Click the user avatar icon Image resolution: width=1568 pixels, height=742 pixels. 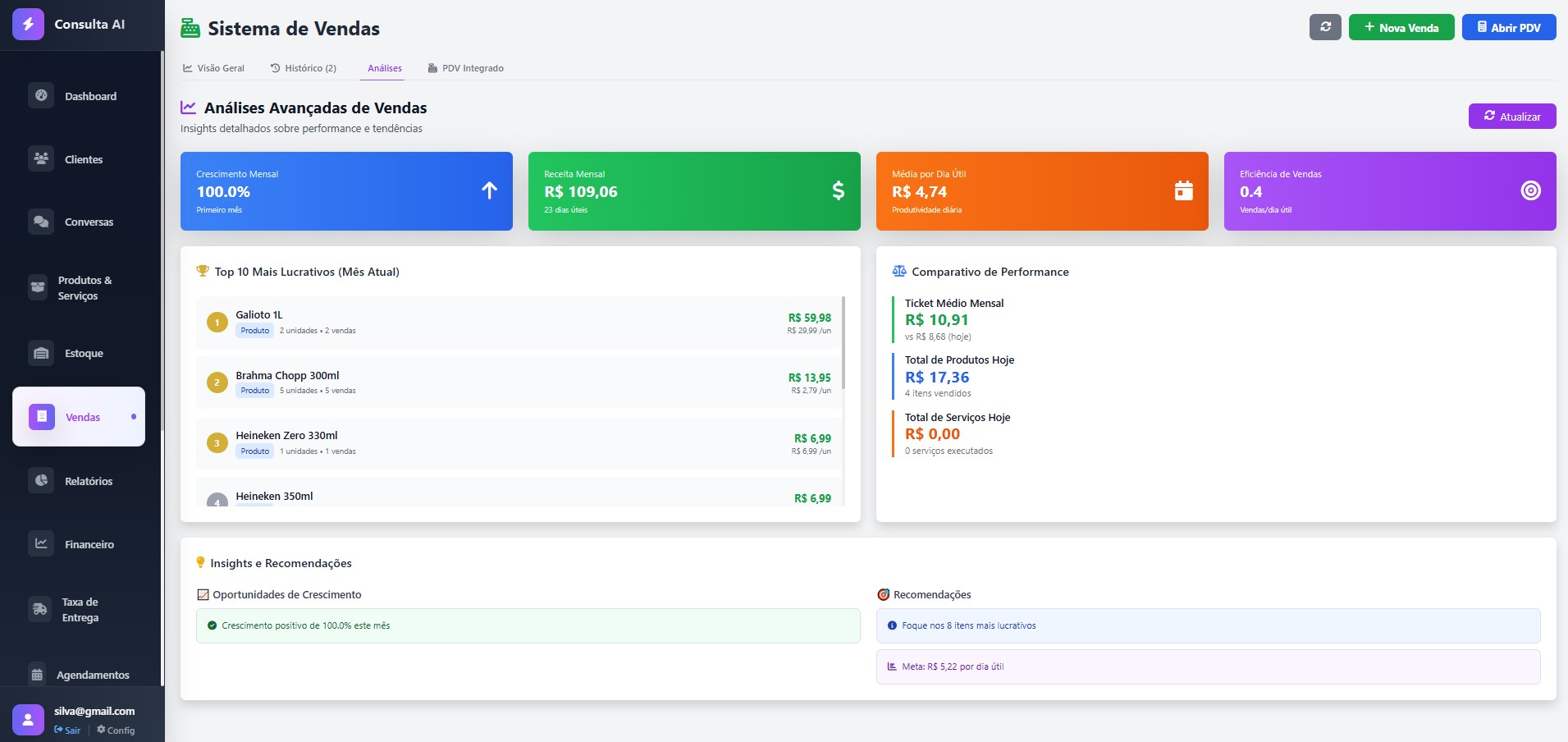[x=28, y=720]
